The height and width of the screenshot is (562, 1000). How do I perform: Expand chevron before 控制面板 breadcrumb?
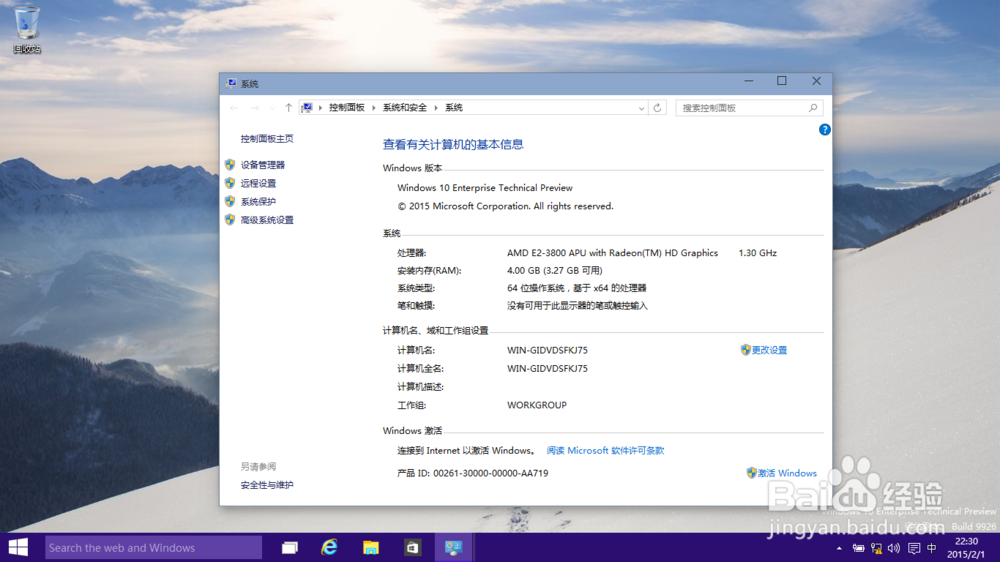point(320,108)
